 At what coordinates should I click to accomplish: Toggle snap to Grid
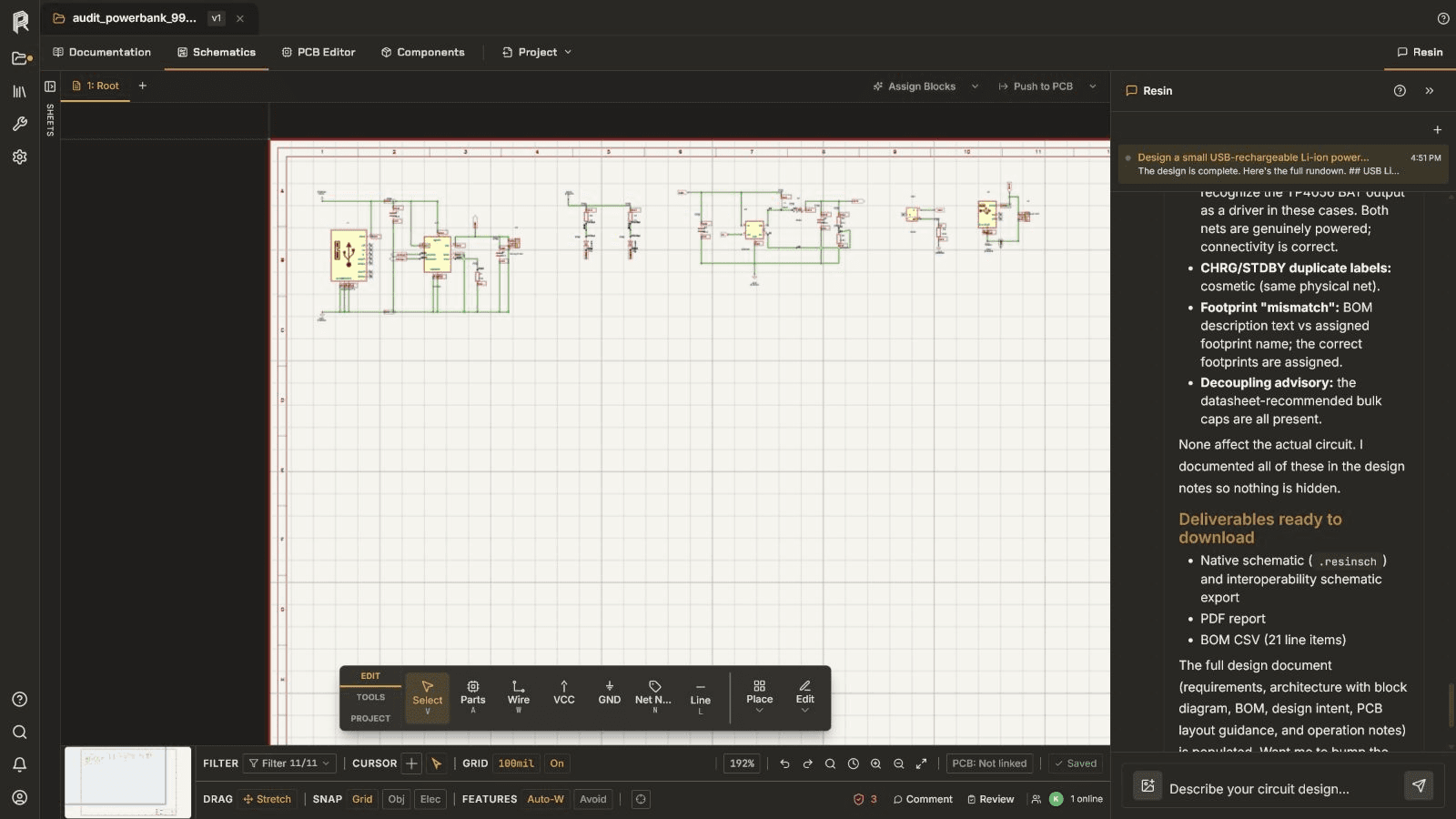pos(362,799)
